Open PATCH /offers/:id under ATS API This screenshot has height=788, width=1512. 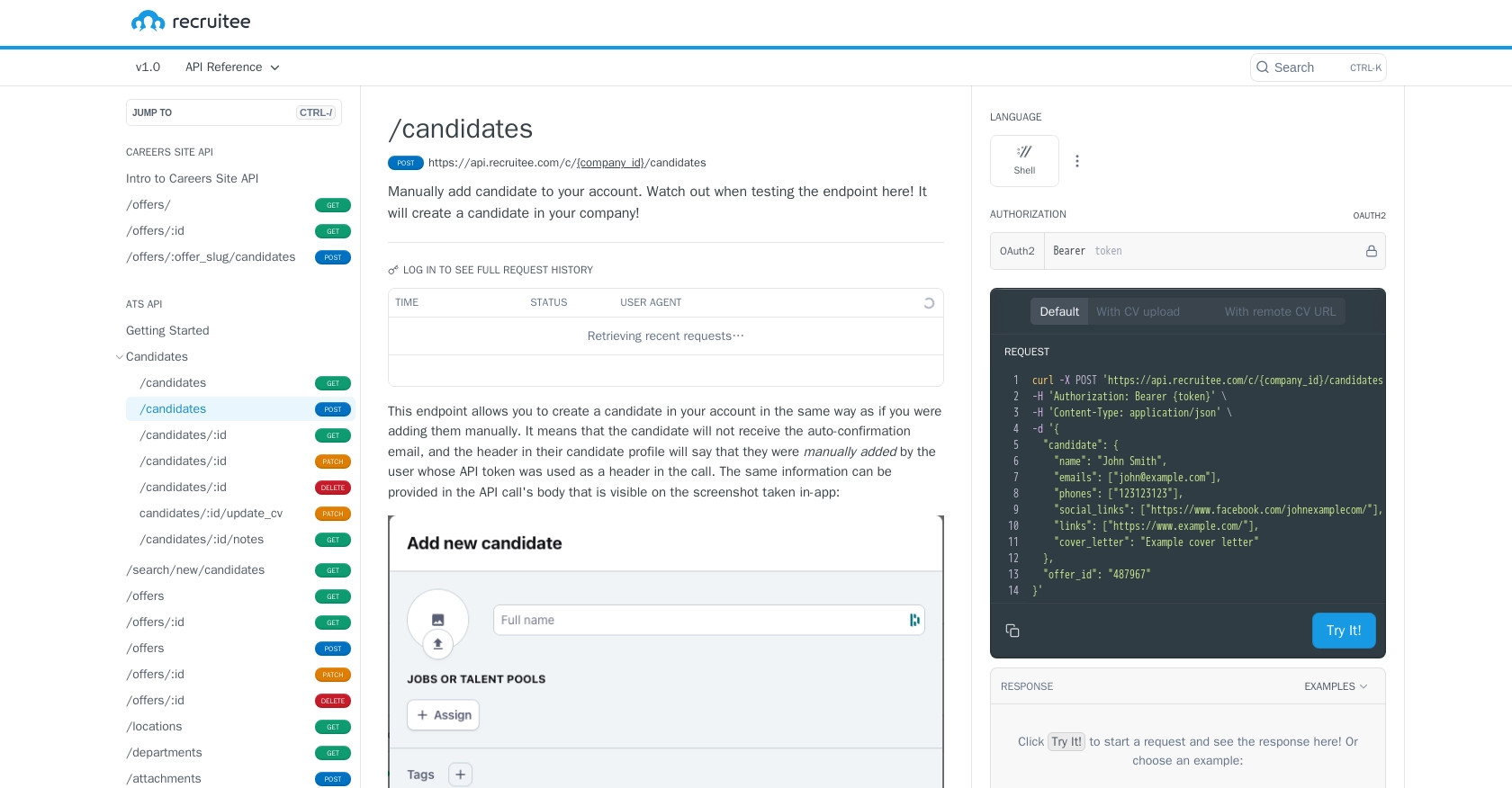pyautogui.click(x=238, y=675)
